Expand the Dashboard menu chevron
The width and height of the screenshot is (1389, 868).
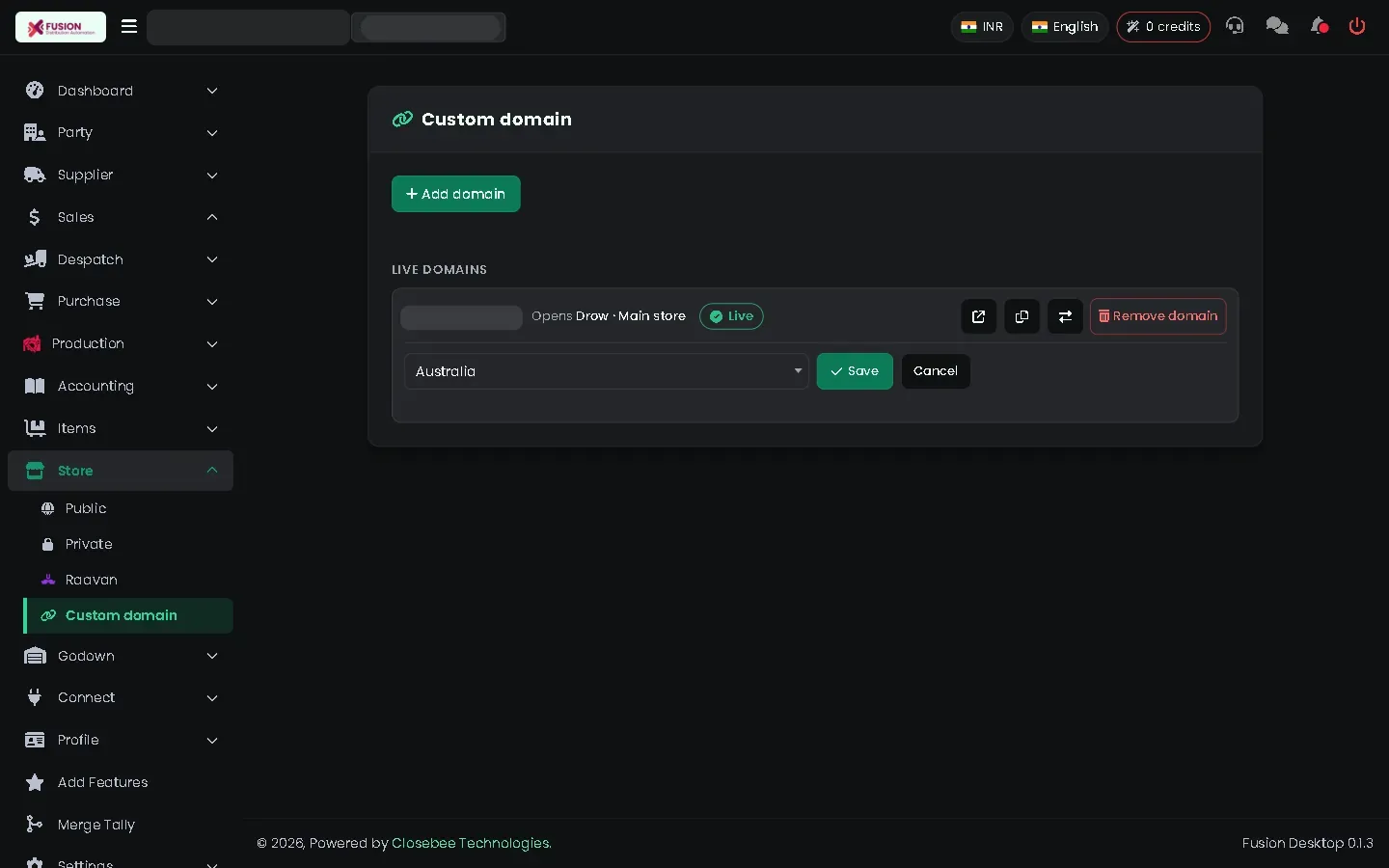(212, 91)
